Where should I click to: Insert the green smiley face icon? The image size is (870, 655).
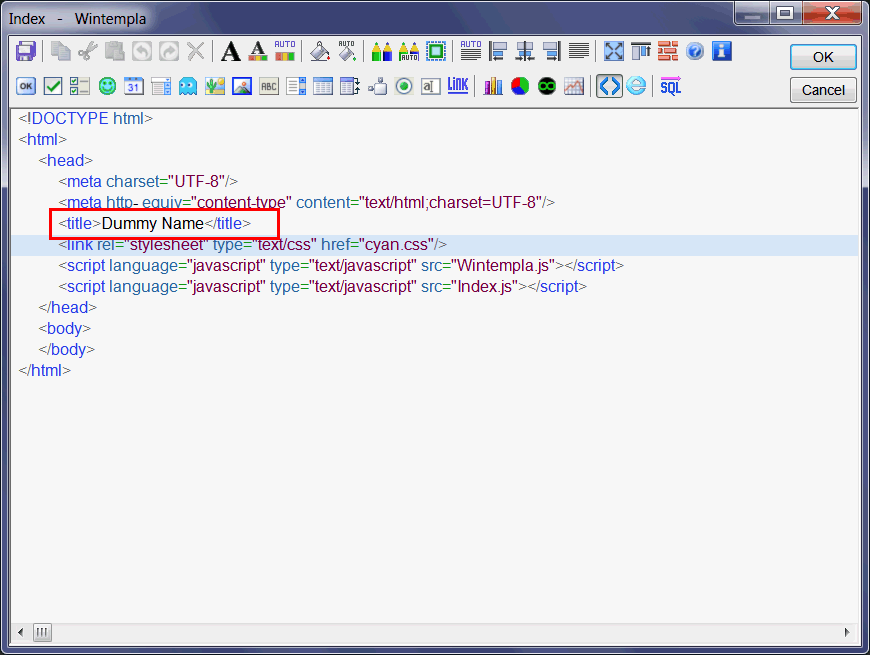tap(107, 87)
